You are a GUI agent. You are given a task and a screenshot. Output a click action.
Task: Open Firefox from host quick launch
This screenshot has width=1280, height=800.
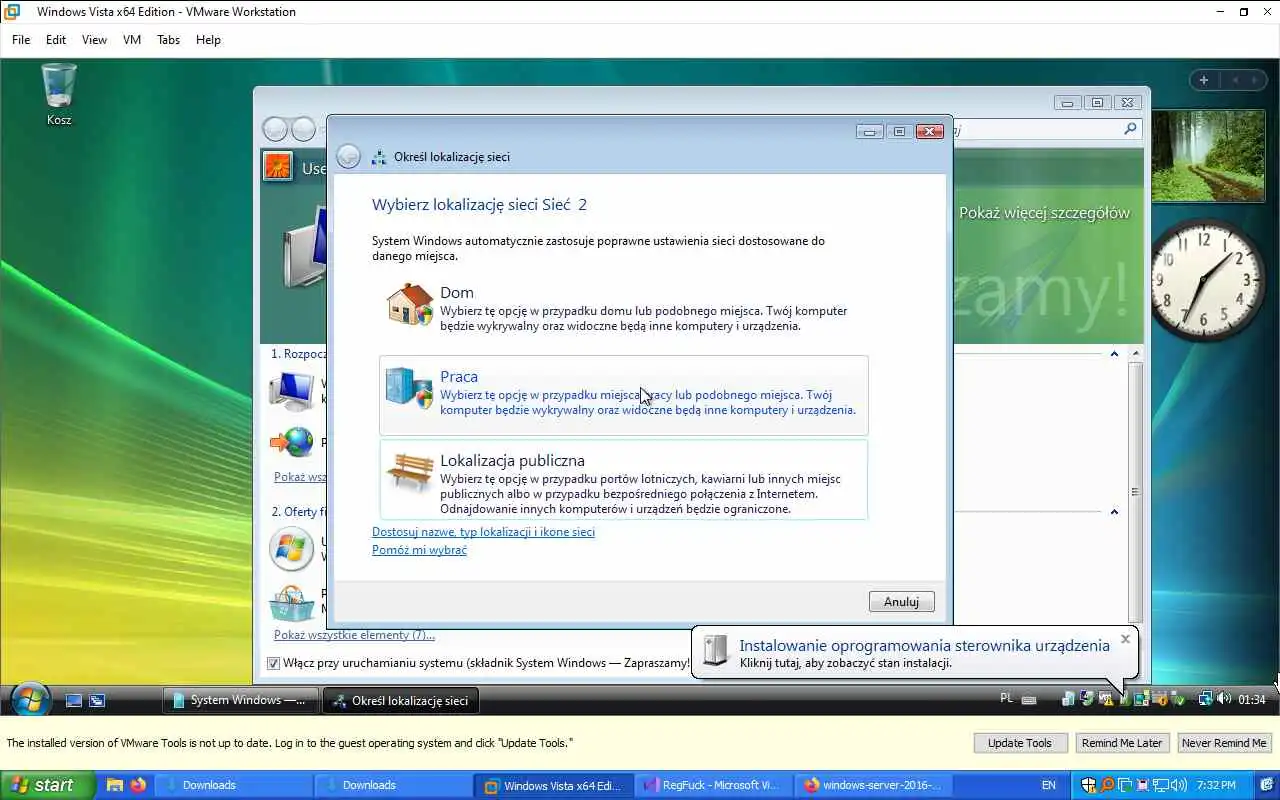pos(138,785)
